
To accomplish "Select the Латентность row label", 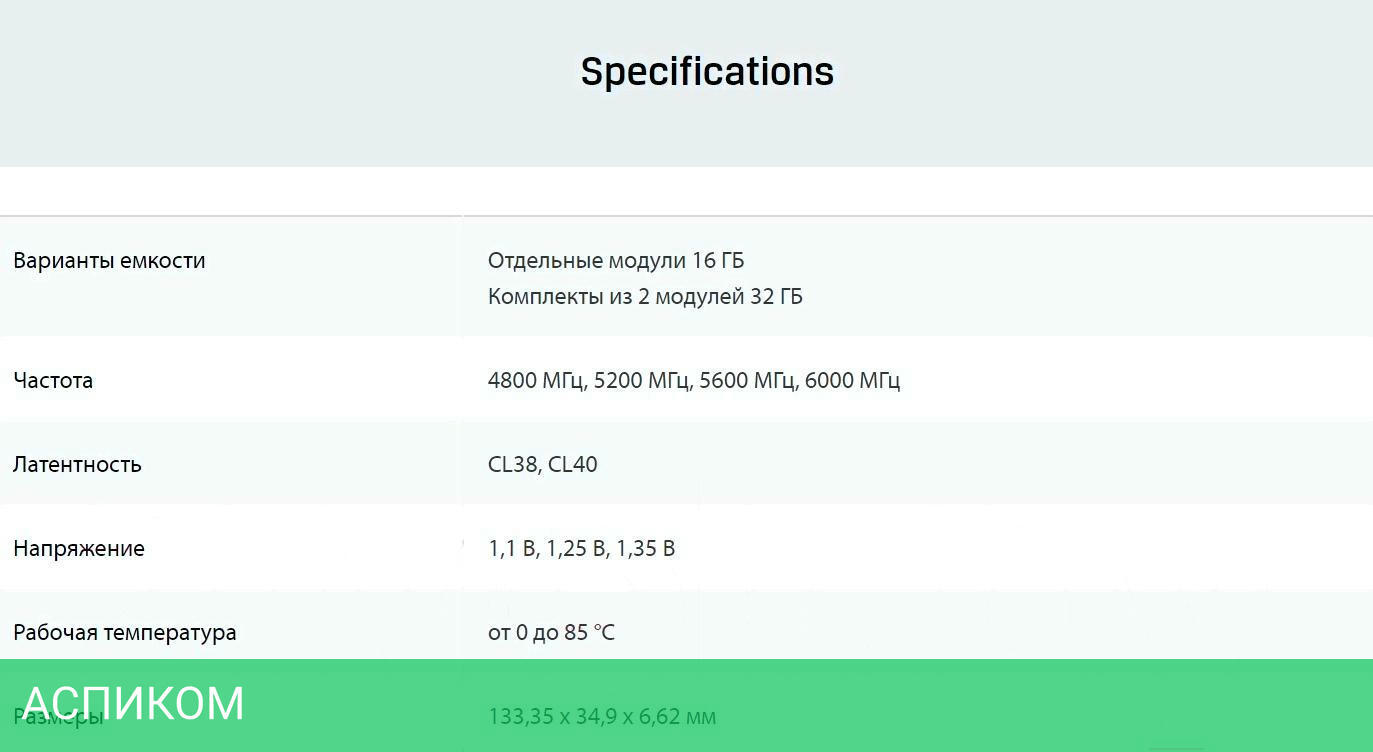I will (77, 465).
